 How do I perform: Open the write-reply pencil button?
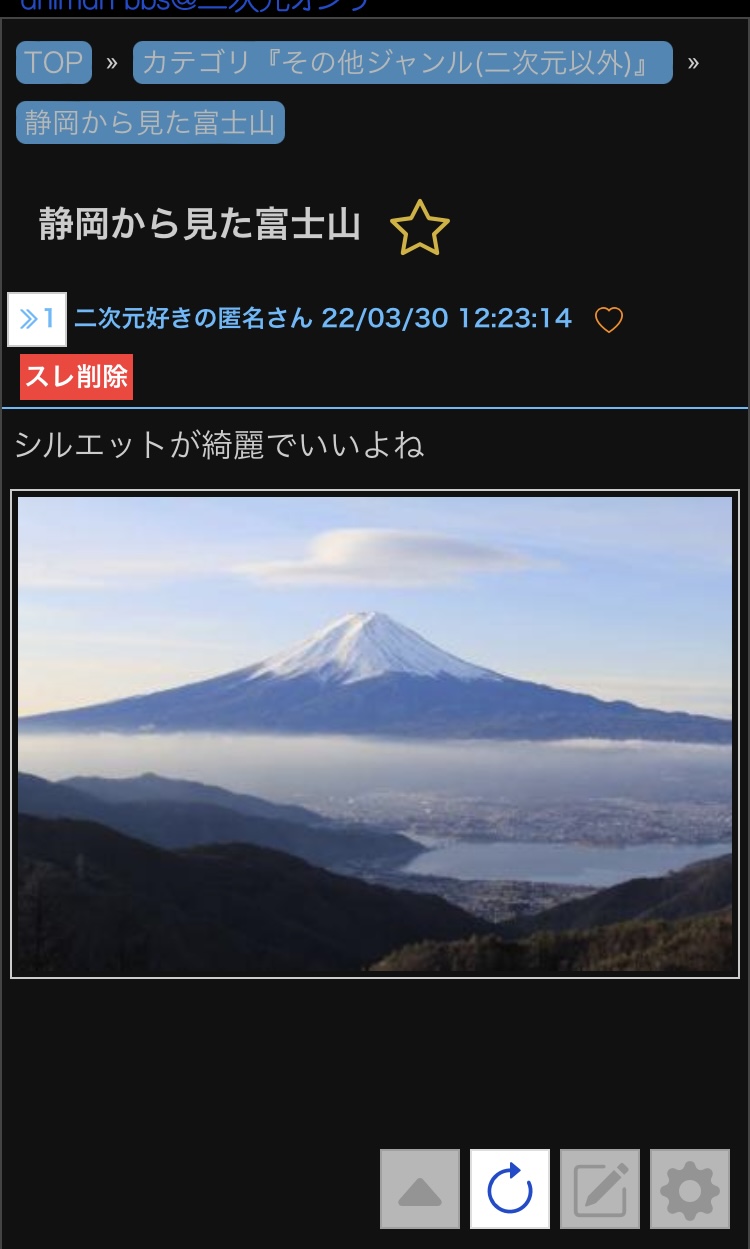click(x=600, y=1189)
